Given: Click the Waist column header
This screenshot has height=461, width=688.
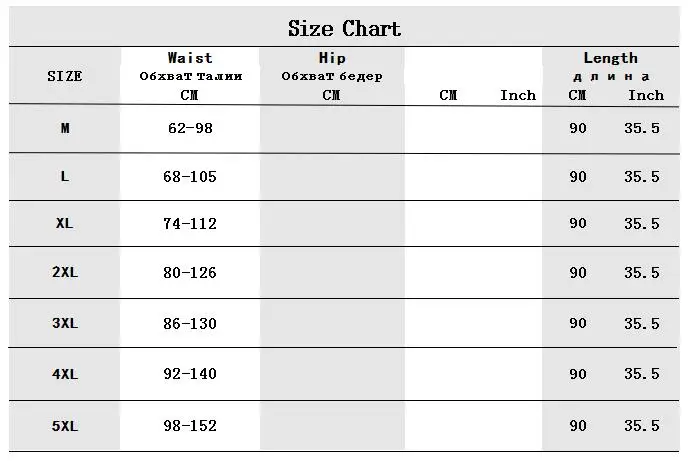Looking at the screenshot, I should tap(190, 58).
